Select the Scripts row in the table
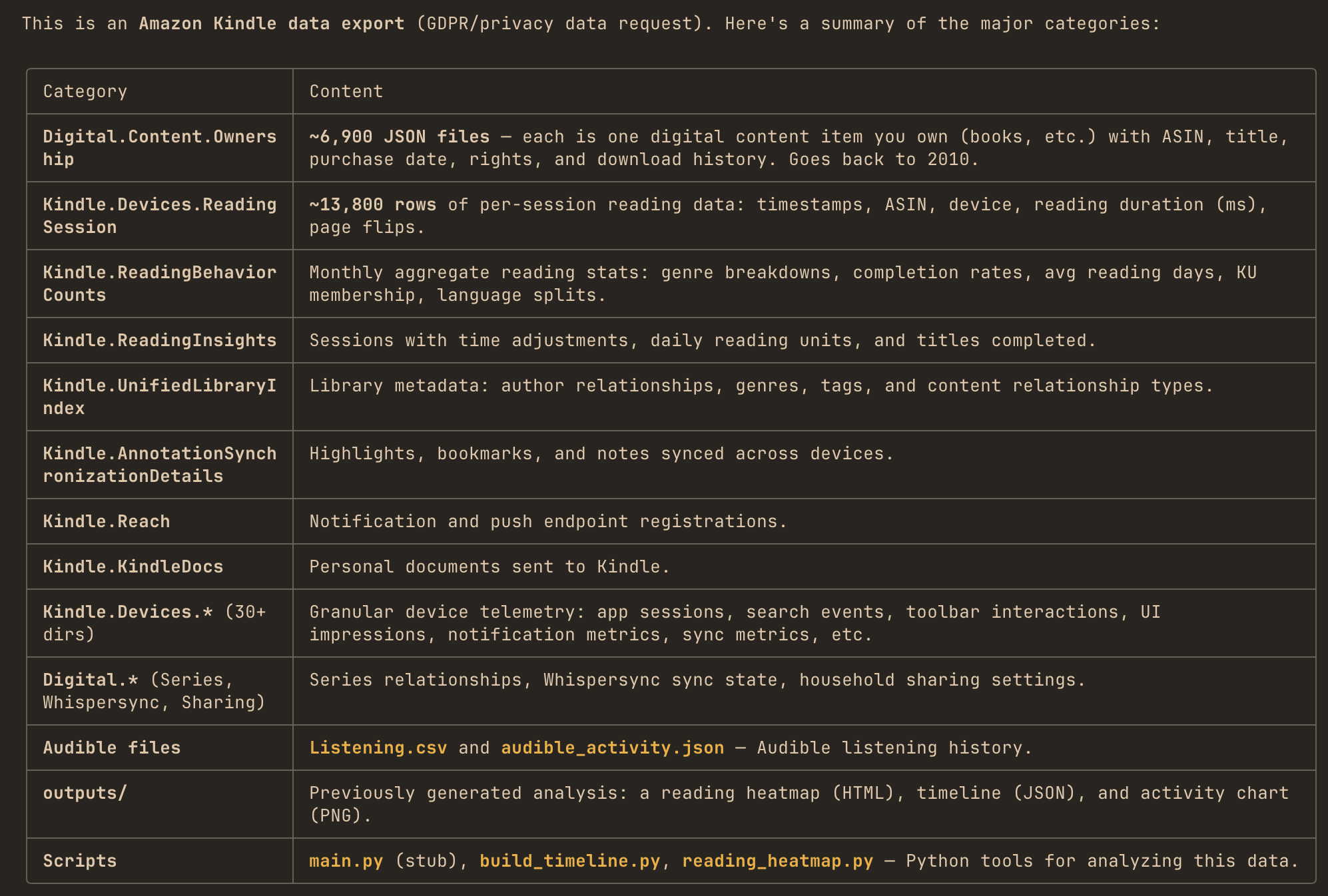This screenshot has width=1328, height=896. (x=80, y=860)
